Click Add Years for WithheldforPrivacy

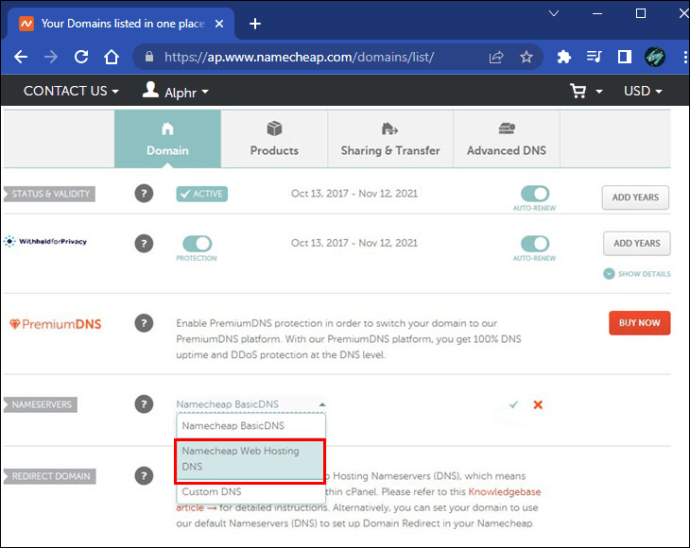point(637,243)
